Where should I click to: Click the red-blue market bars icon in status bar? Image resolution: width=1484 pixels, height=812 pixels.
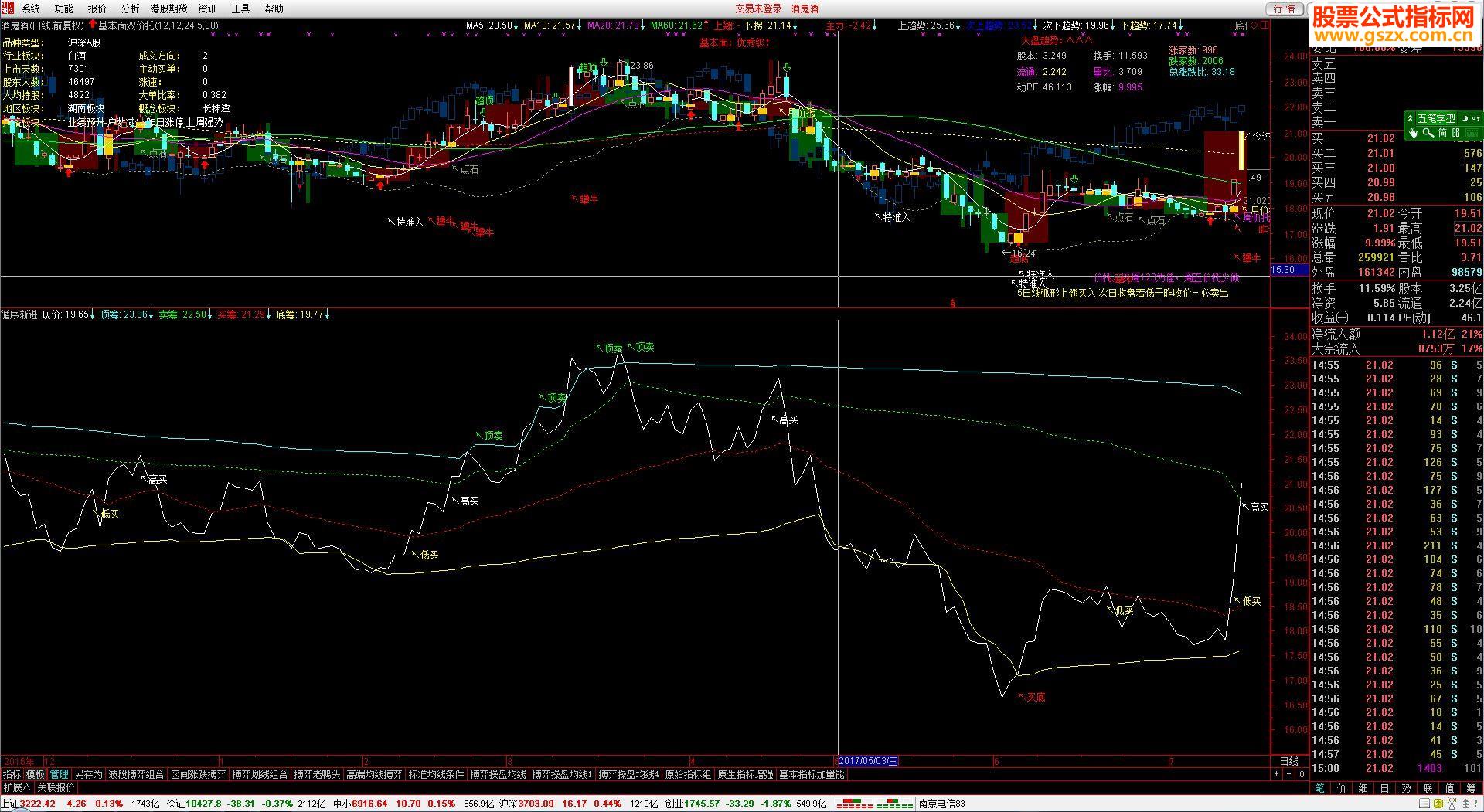[874, 804]
